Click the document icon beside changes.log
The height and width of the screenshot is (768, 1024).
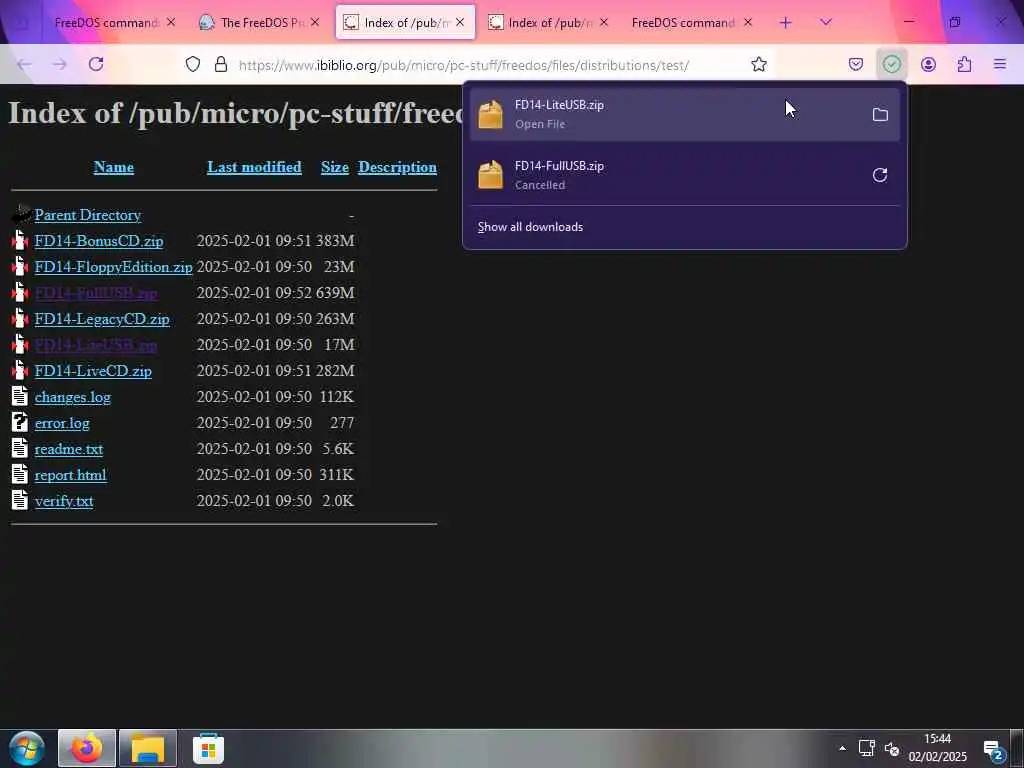coord(20,396)
